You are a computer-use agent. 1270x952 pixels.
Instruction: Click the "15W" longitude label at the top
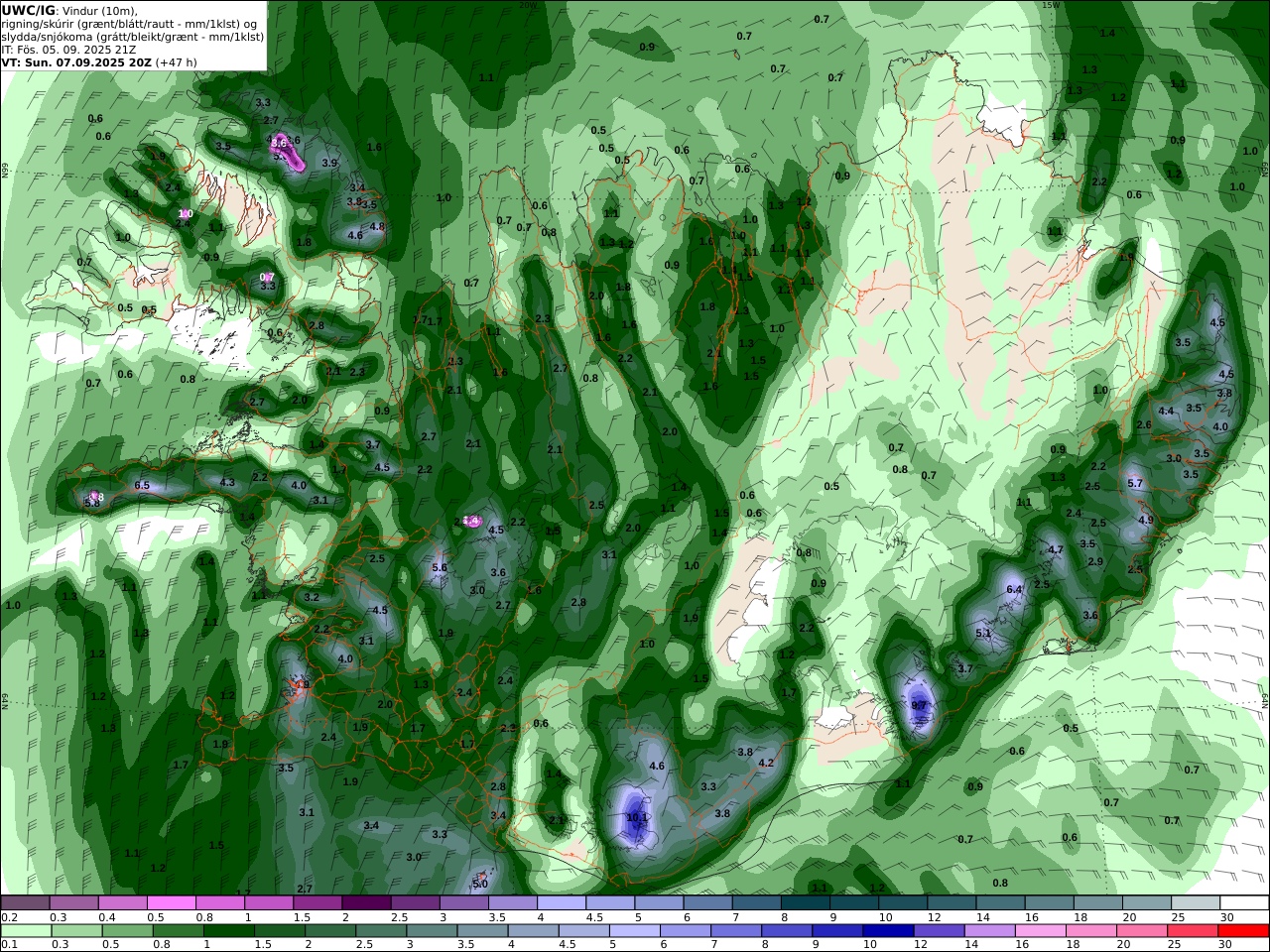click(1052, 5)
